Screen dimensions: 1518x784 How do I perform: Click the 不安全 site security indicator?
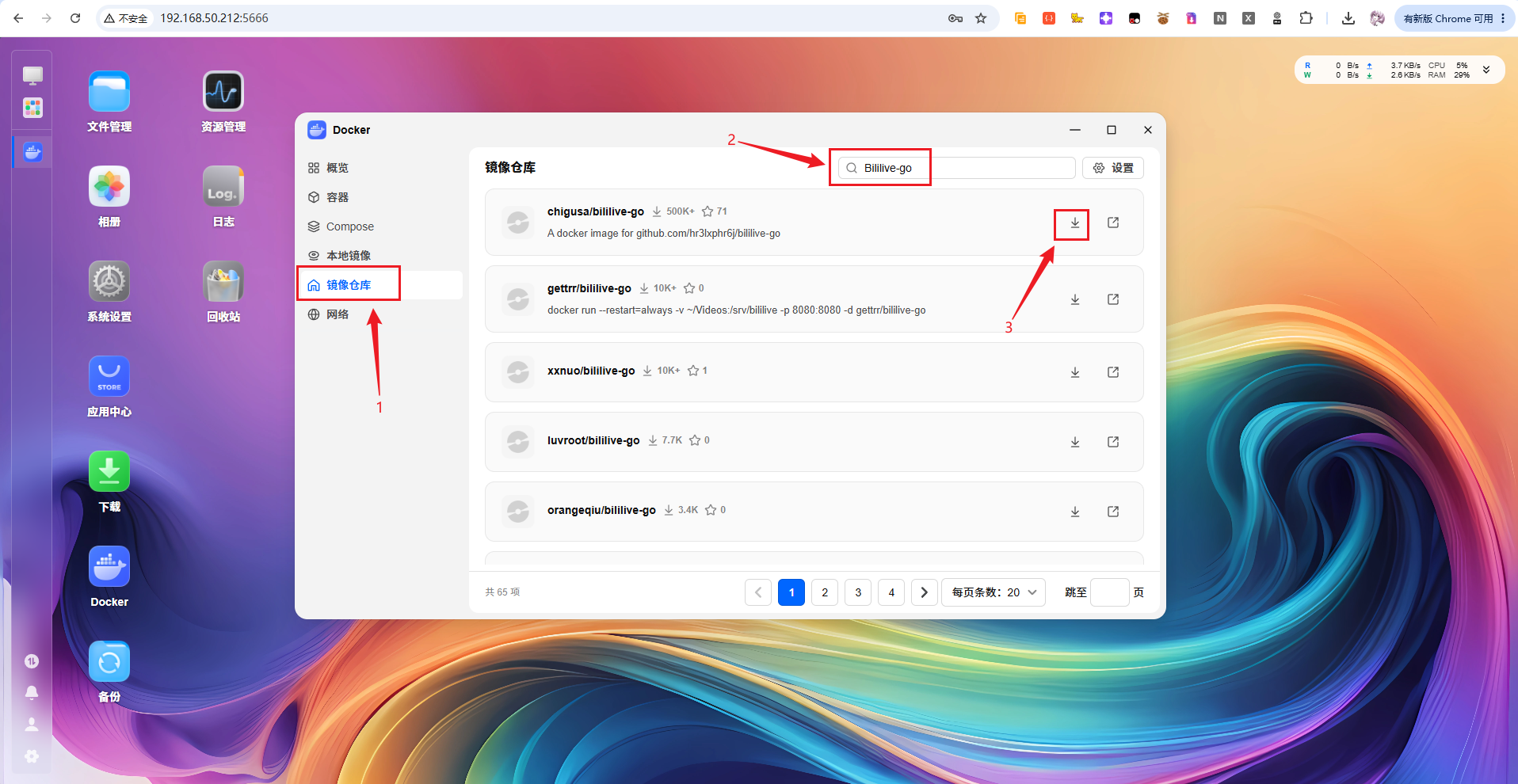coord(126,18)
